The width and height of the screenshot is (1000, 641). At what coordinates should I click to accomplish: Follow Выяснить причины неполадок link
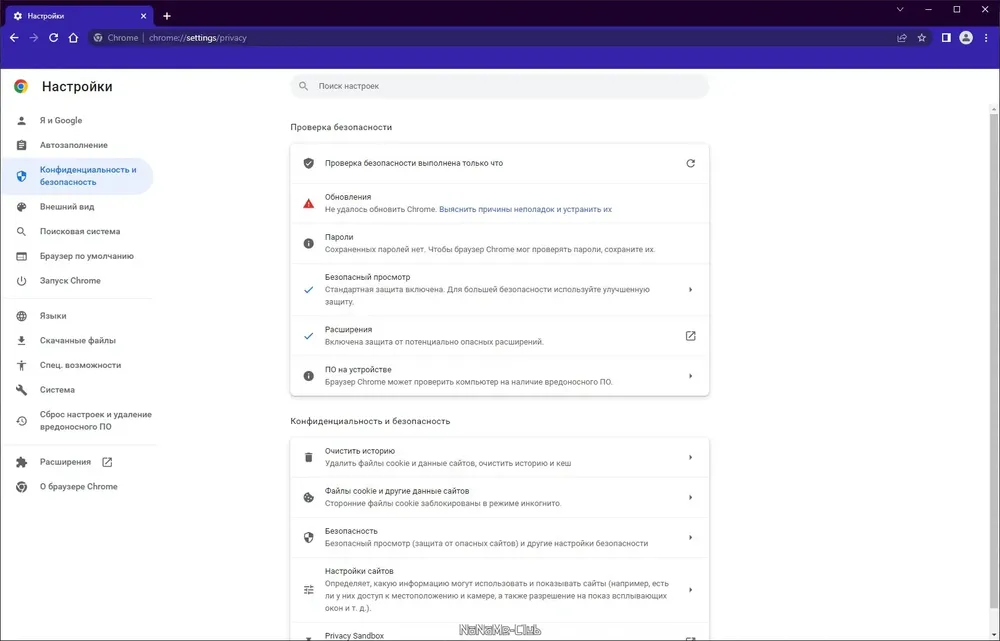tap(525, 209)
